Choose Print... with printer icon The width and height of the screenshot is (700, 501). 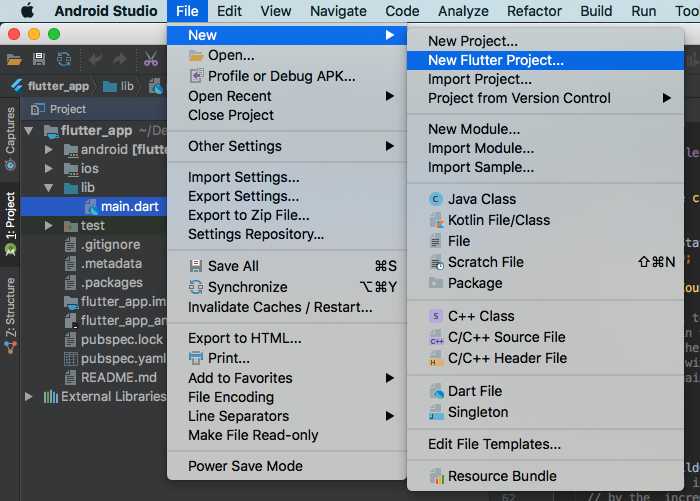click(286, 358)
